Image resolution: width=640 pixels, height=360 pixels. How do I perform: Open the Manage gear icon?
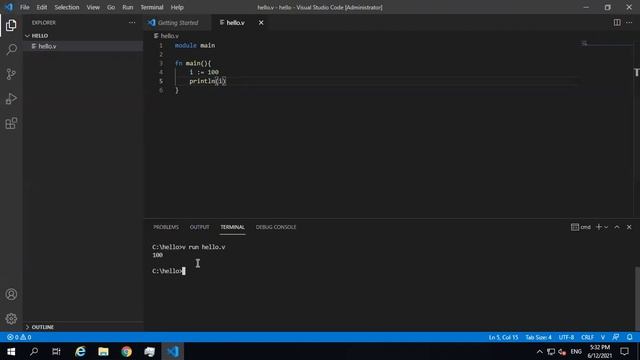11,319
